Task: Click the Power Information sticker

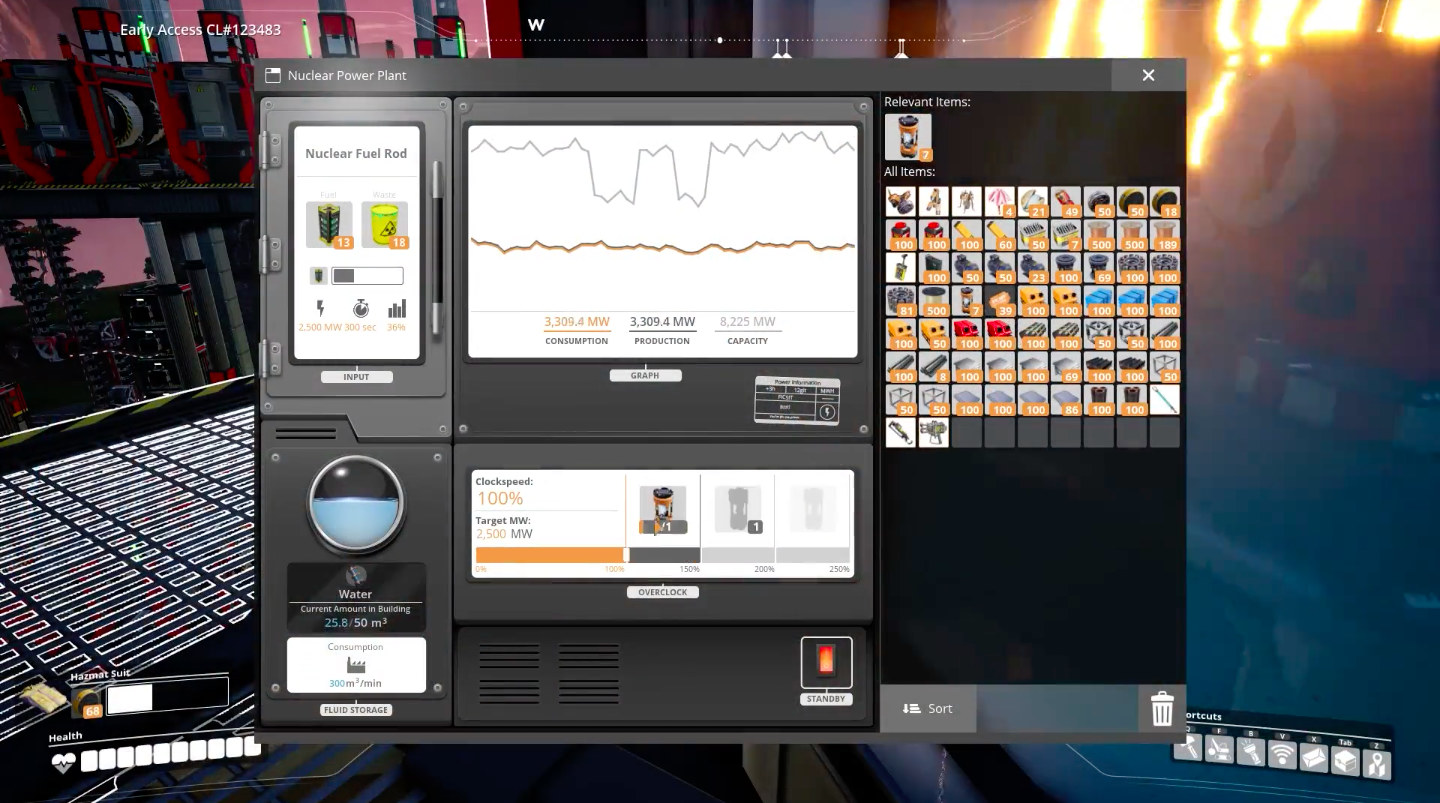Action: point(797,400)
